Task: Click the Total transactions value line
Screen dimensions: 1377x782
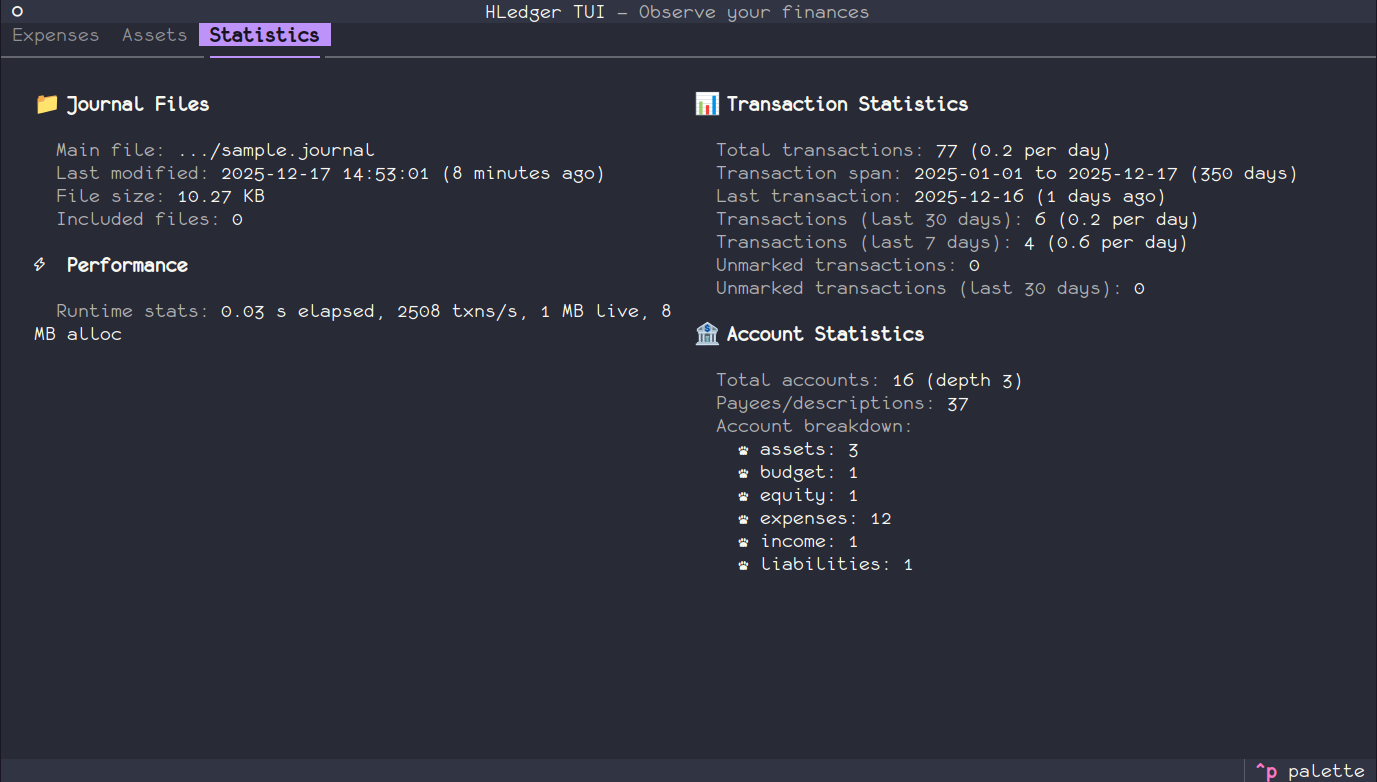Action: pyautogui.click(x=913, y=150)
